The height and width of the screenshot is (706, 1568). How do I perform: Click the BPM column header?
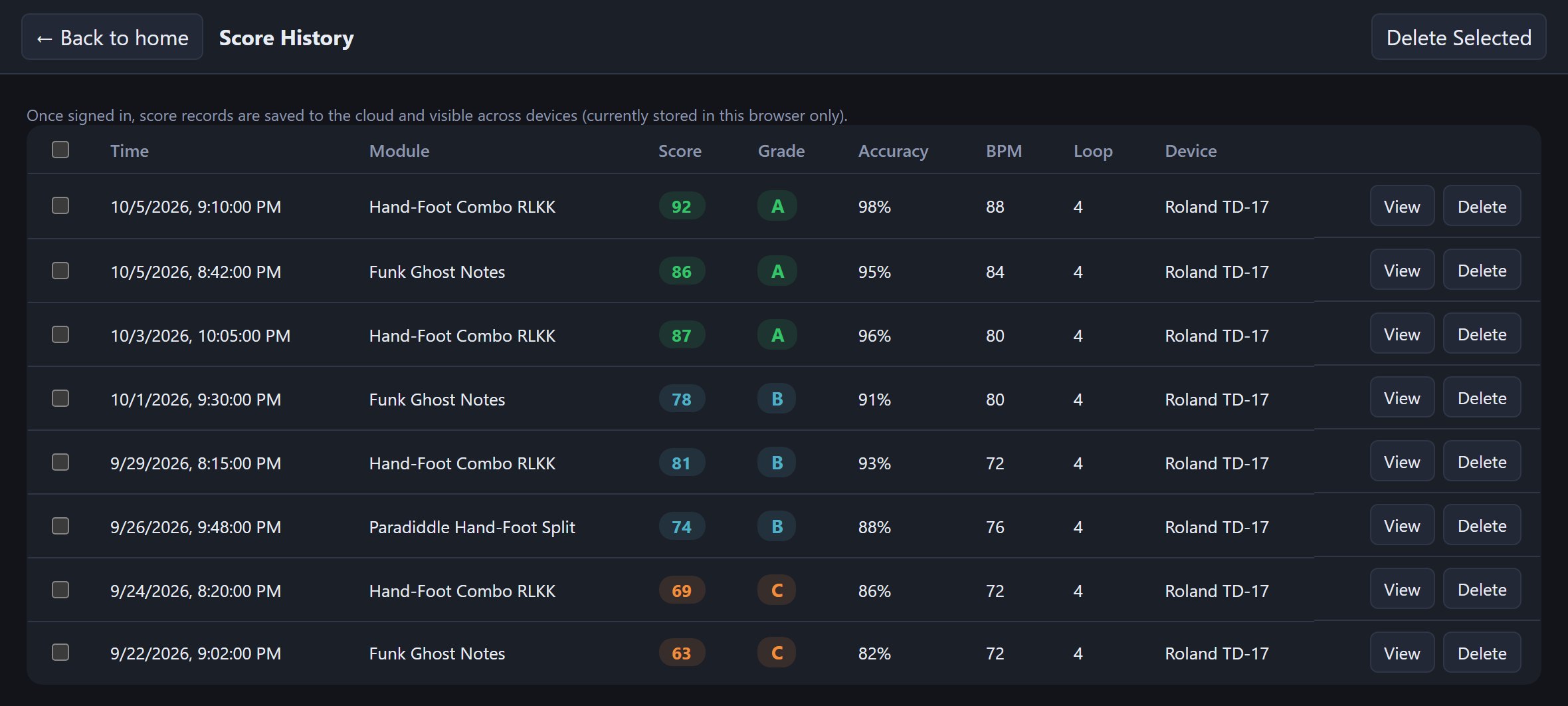(x=1004, y=151)
